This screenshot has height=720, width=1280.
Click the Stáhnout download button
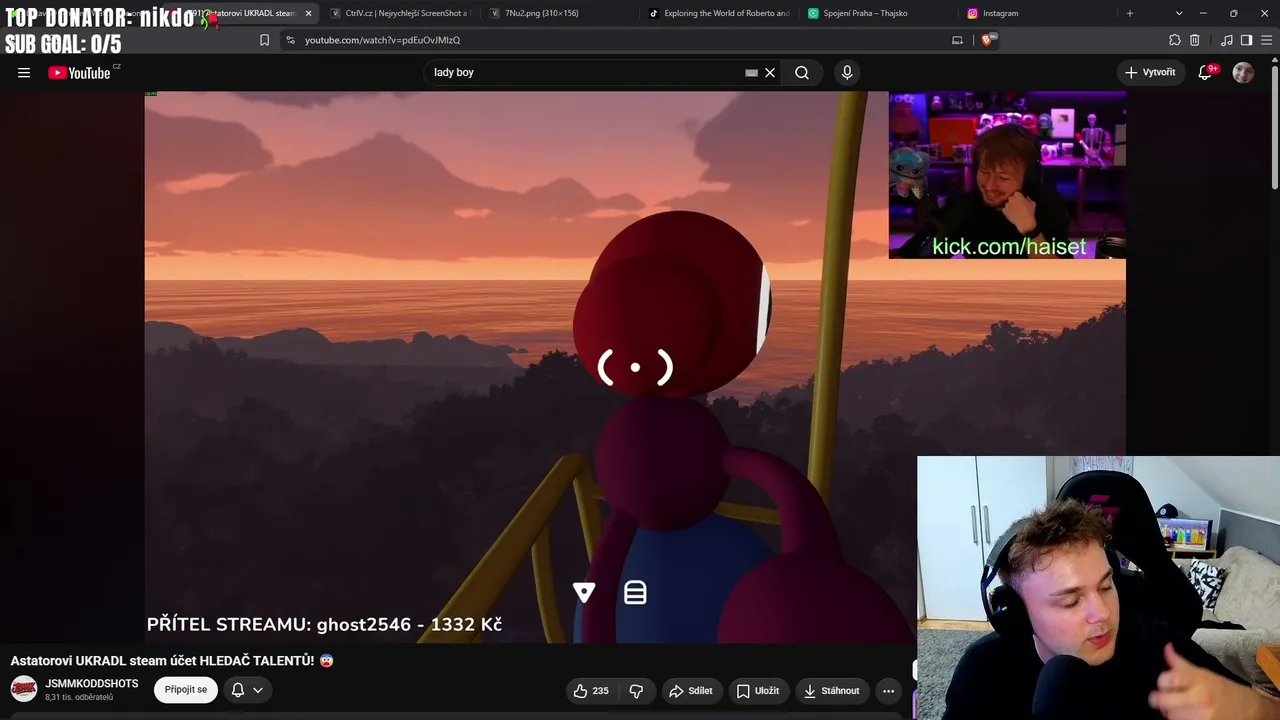(832, 691)
